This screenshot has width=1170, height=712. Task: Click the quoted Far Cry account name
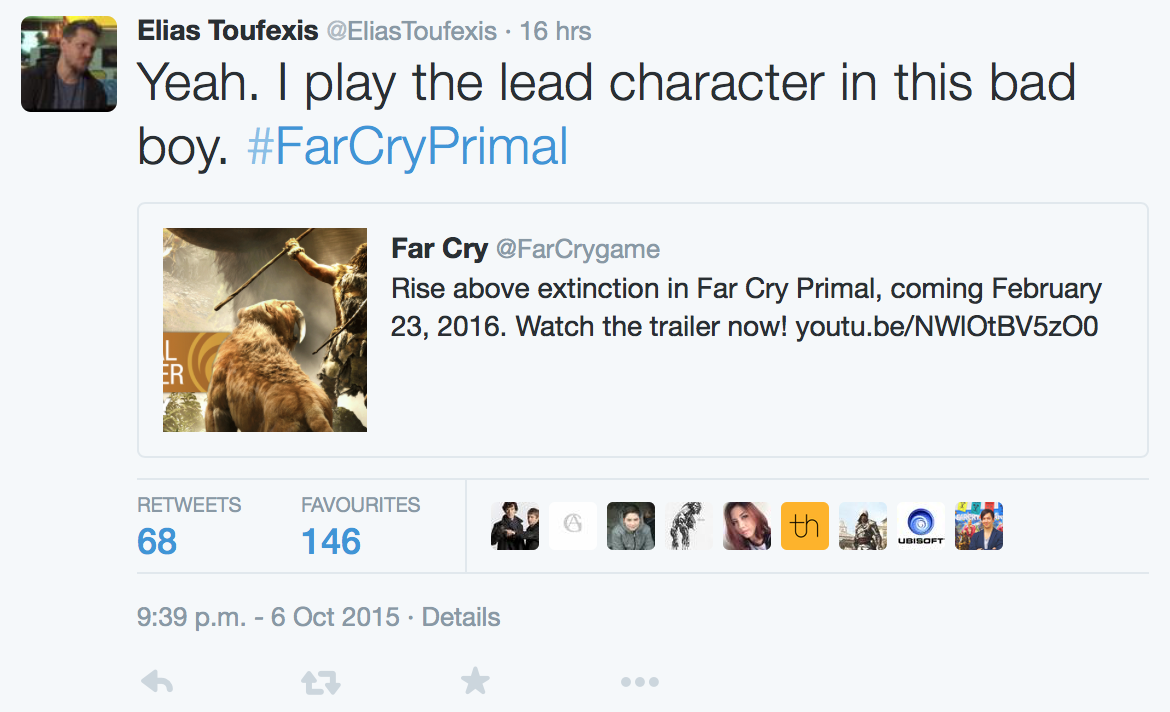point(439,248)
